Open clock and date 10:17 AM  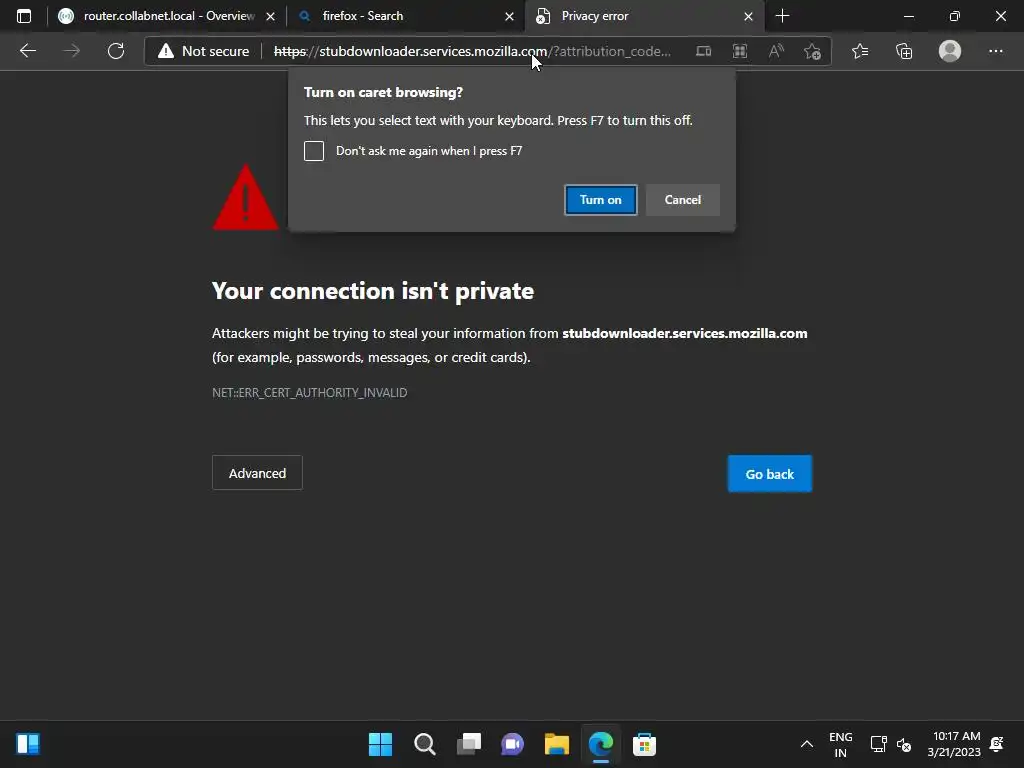(x=954, y=744)
